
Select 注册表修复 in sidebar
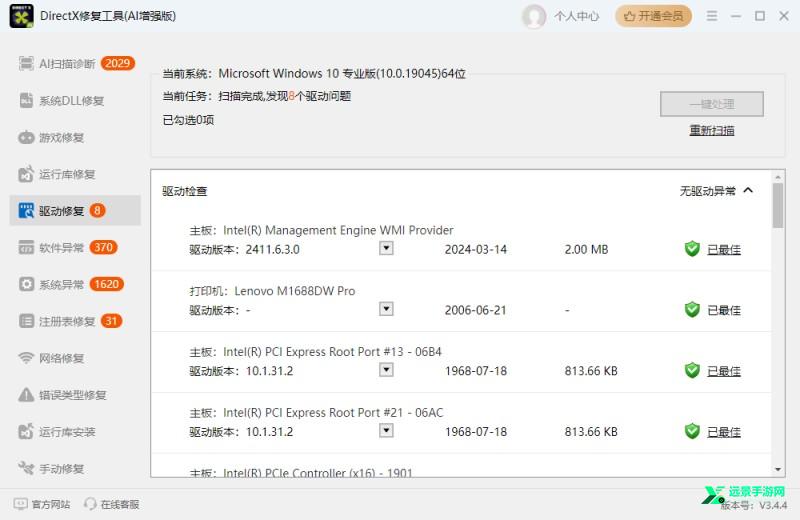click(x=76, y=321)
